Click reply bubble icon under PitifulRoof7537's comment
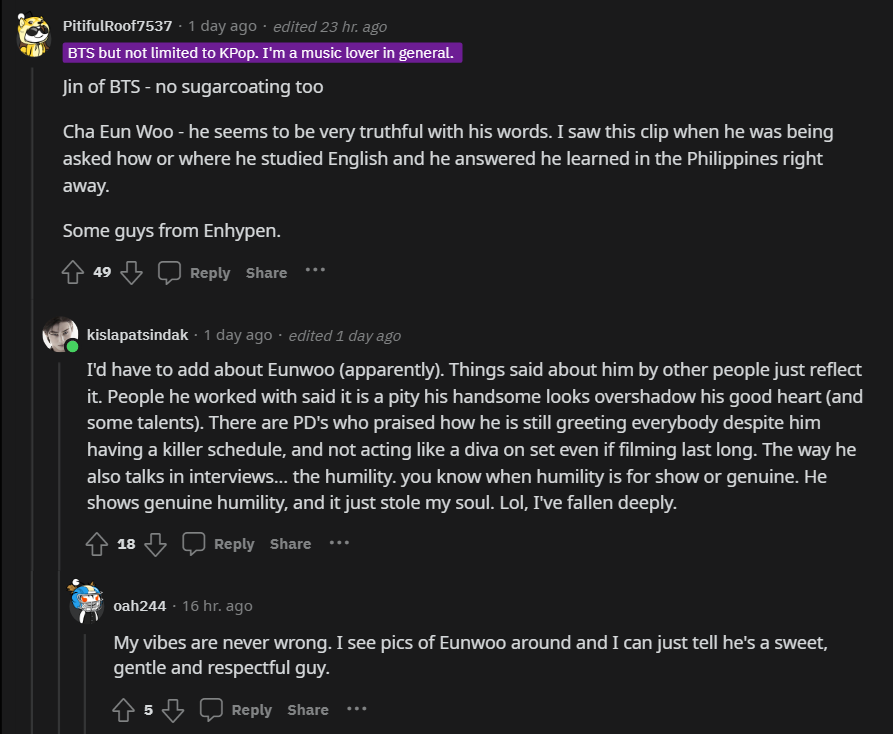 tap(170, 272)
